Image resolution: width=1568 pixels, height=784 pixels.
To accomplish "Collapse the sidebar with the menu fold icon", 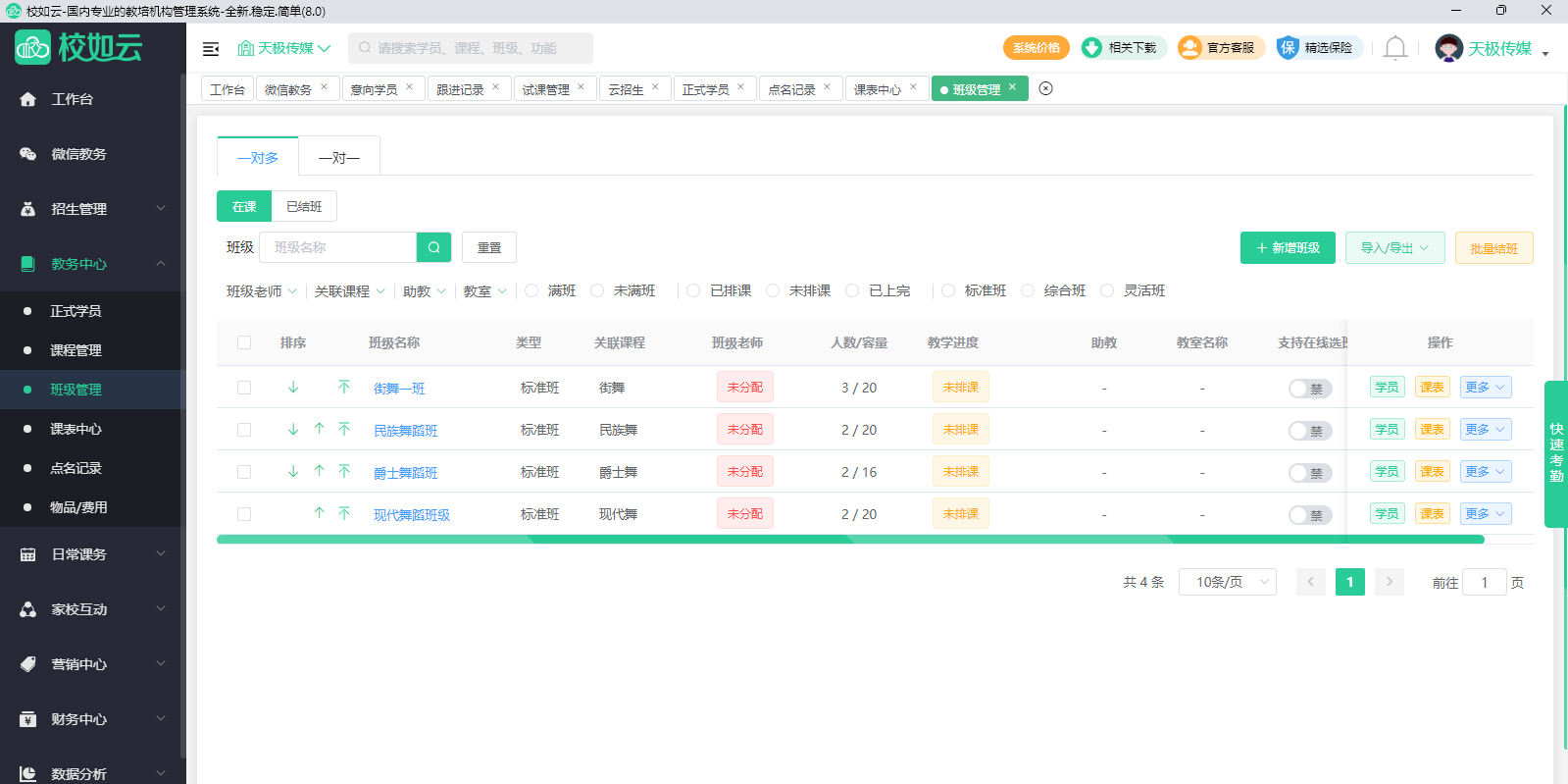I will (x=211, y=49).
